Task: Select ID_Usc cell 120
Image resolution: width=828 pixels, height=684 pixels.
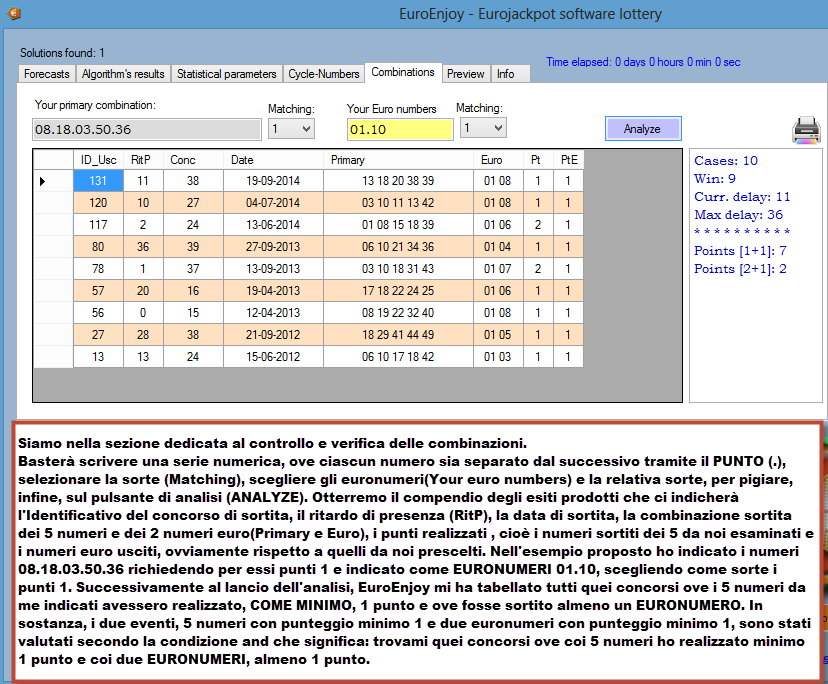Action: tap(98, 203)
